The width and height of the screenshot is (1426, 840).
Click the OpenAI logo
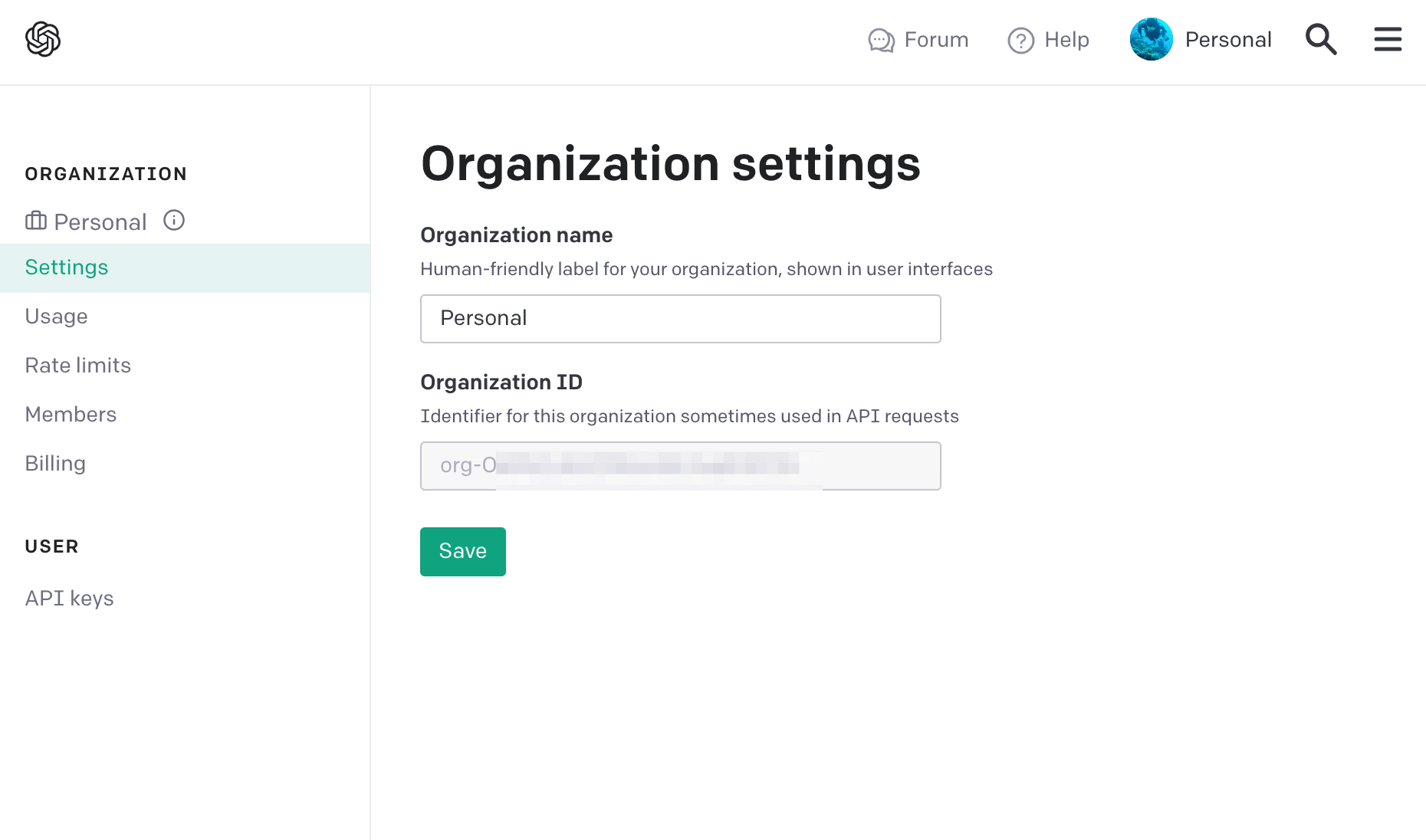pyautogui.click(x=43, y=39)
